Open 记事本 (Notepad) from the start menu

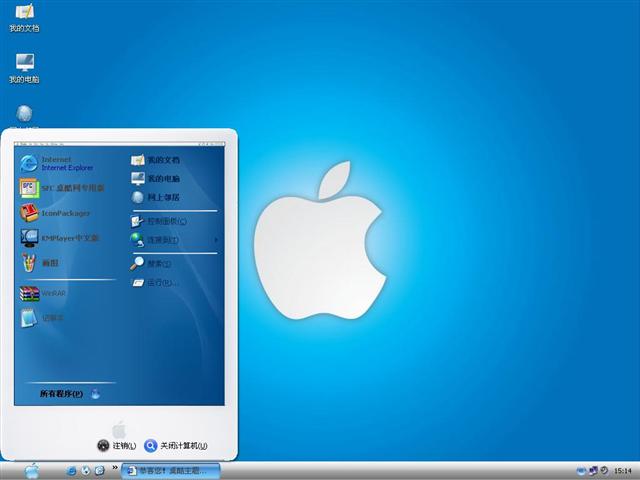point(42,318)
